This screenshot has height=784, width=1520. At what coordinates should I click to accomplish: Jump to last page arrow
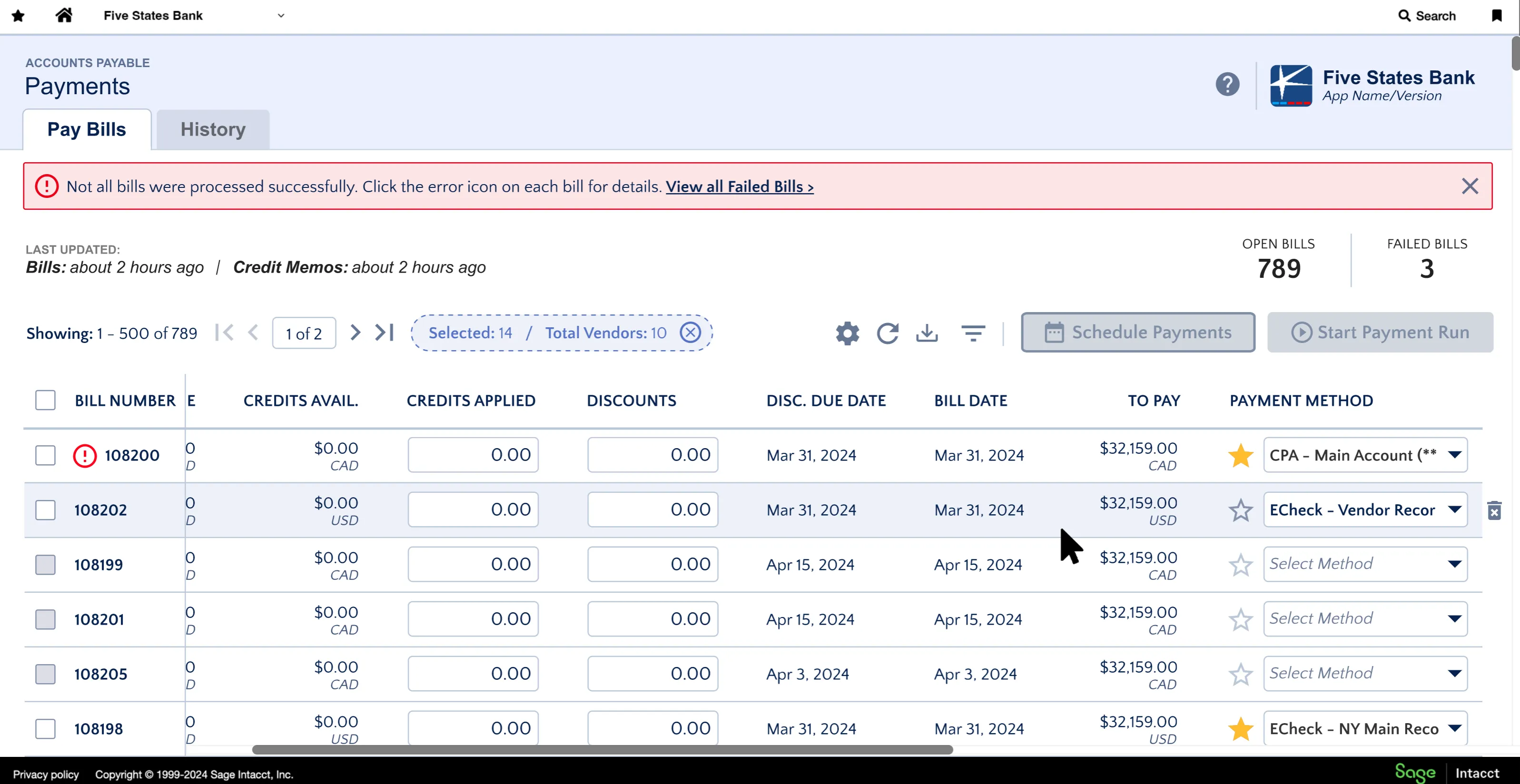click(384, 333)
